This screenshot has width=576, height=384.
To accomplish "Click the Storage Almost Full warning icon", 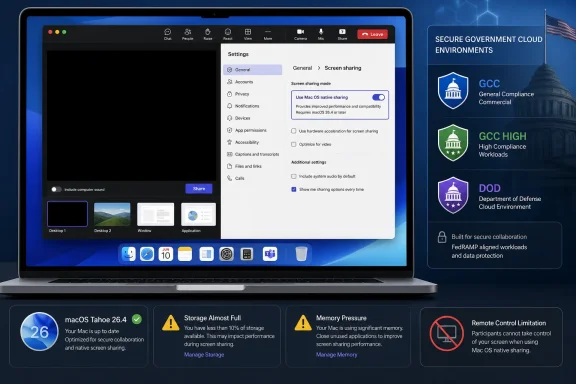I will coord(170,323).
